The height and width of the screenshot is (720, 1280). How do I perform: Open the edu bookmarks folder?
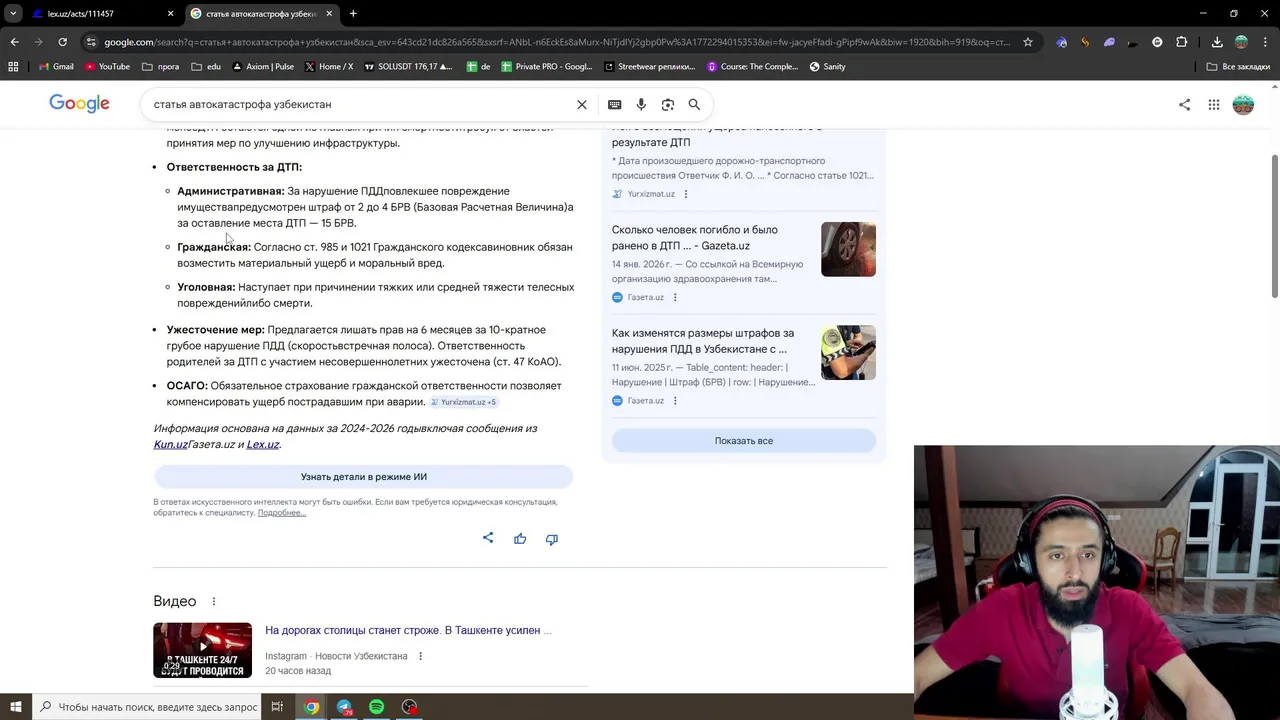click(206, 67)
